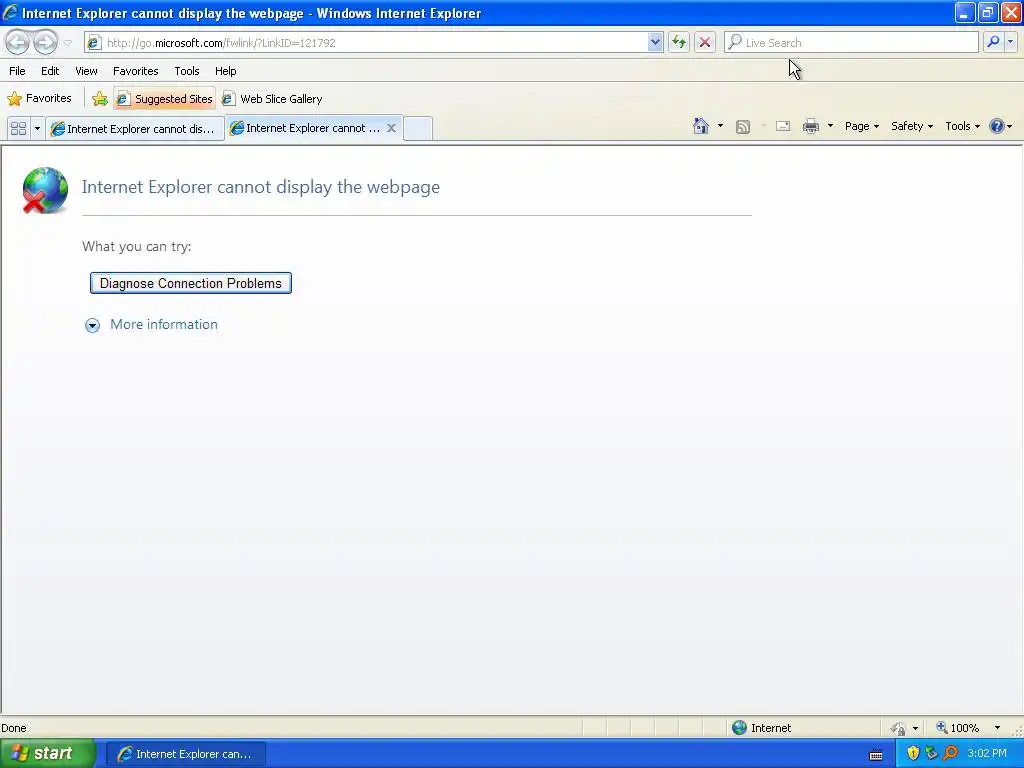Click the Live Search input box

(851, 42)
